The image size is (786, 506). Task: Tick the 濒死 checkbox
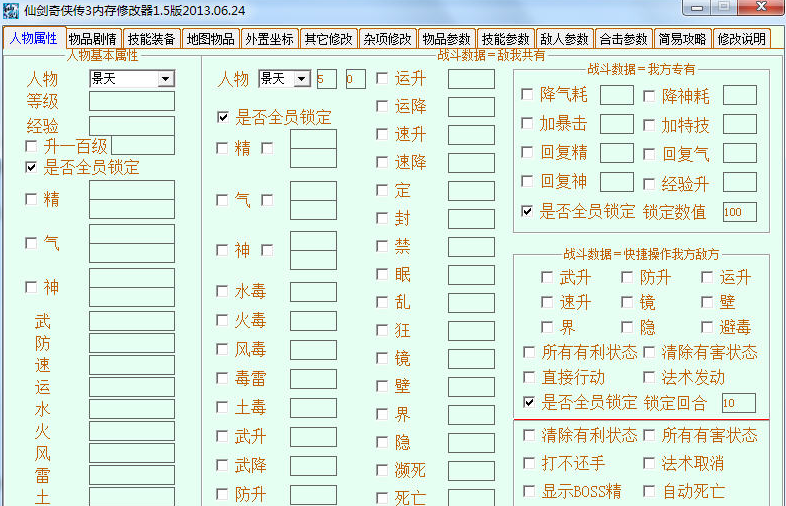point(382,470)
